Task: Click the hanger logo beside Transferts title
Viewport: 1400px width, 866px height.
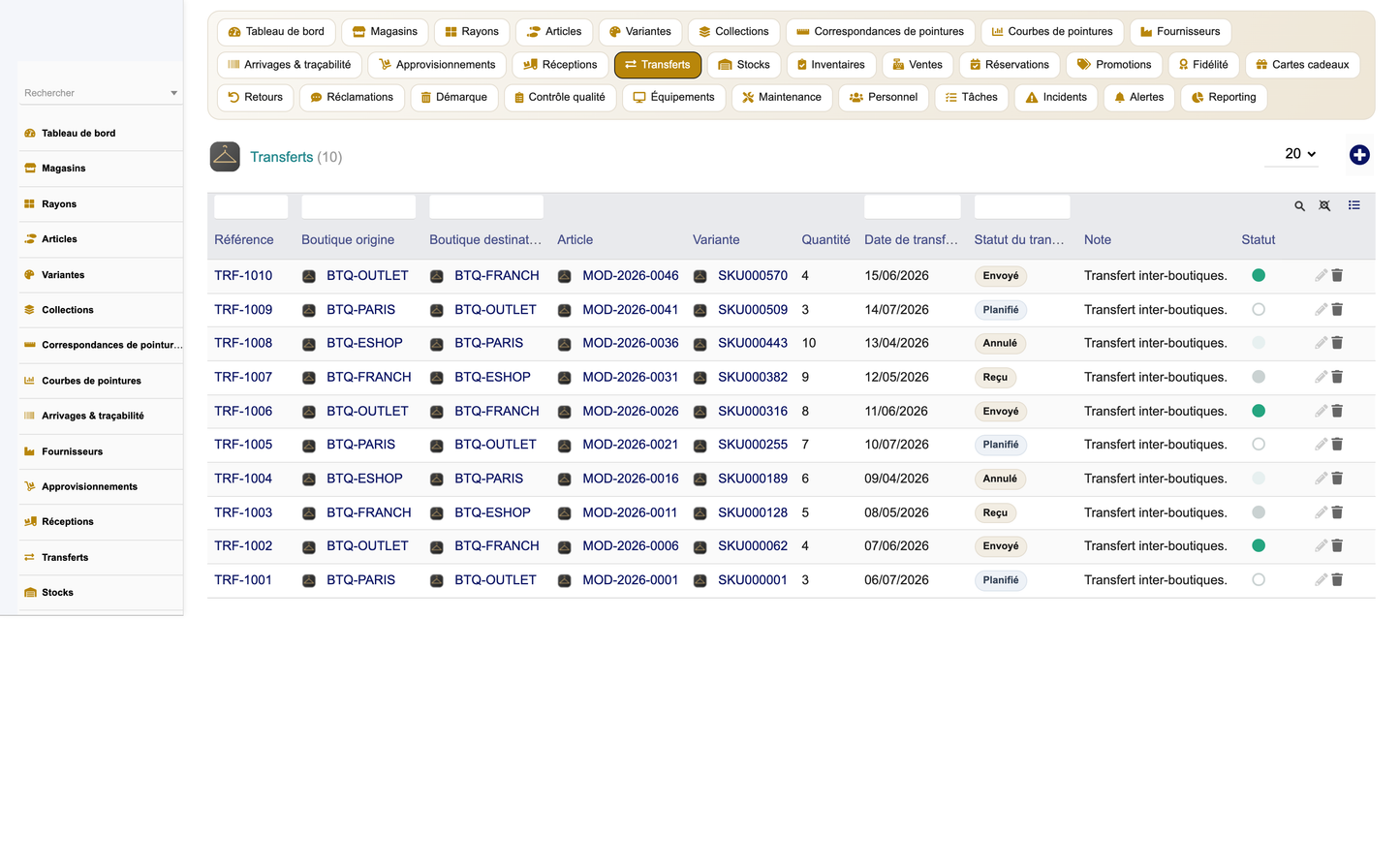Action: 225,157
